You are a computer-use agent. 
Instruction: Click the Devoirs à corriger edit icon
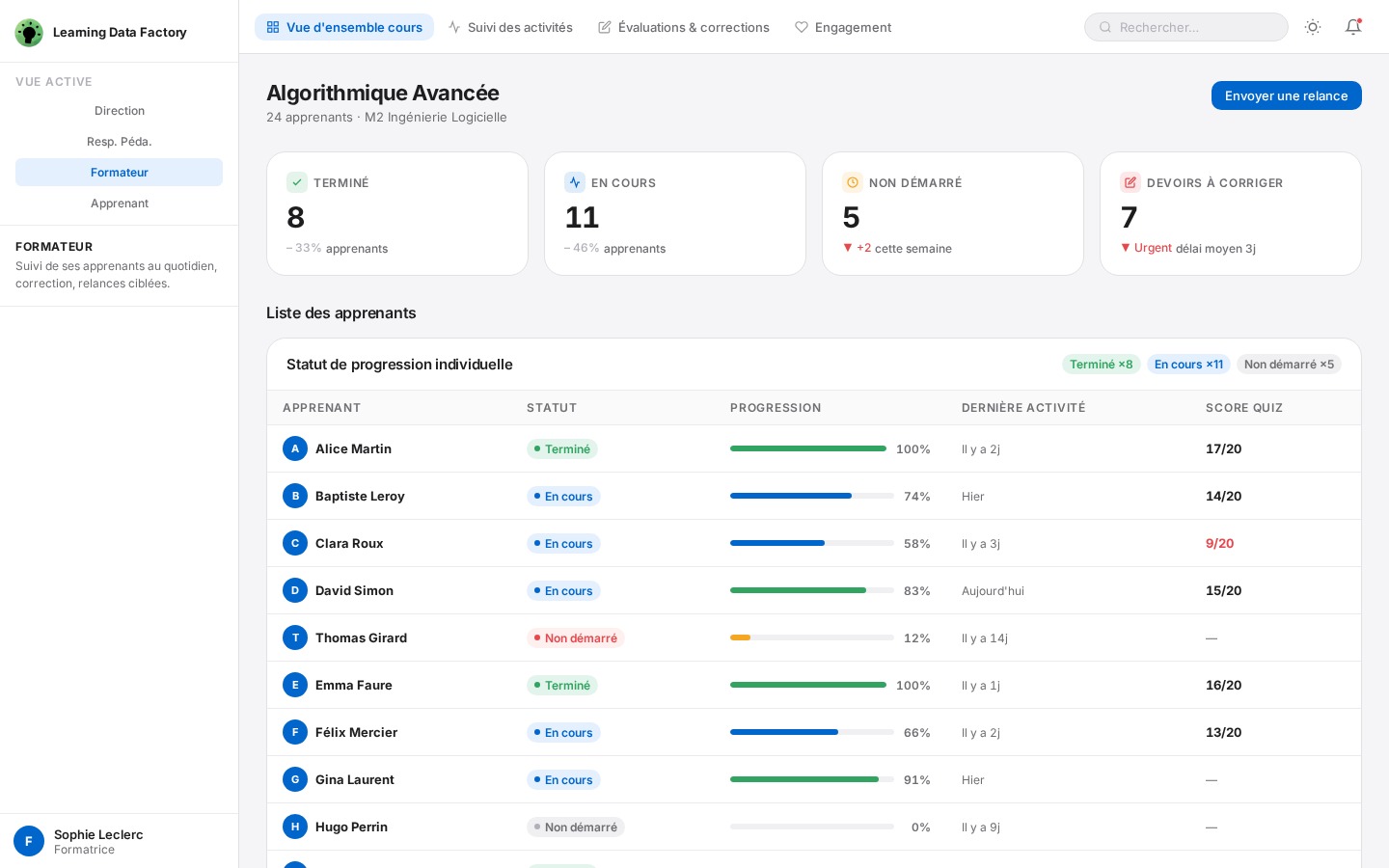pos(1130,182)
